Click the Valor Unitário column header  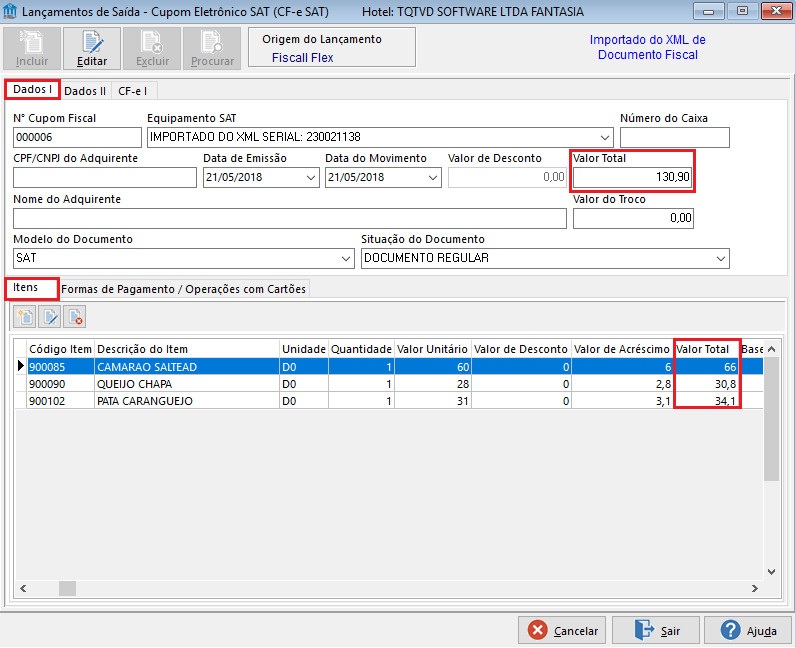[x=433, y=349]
